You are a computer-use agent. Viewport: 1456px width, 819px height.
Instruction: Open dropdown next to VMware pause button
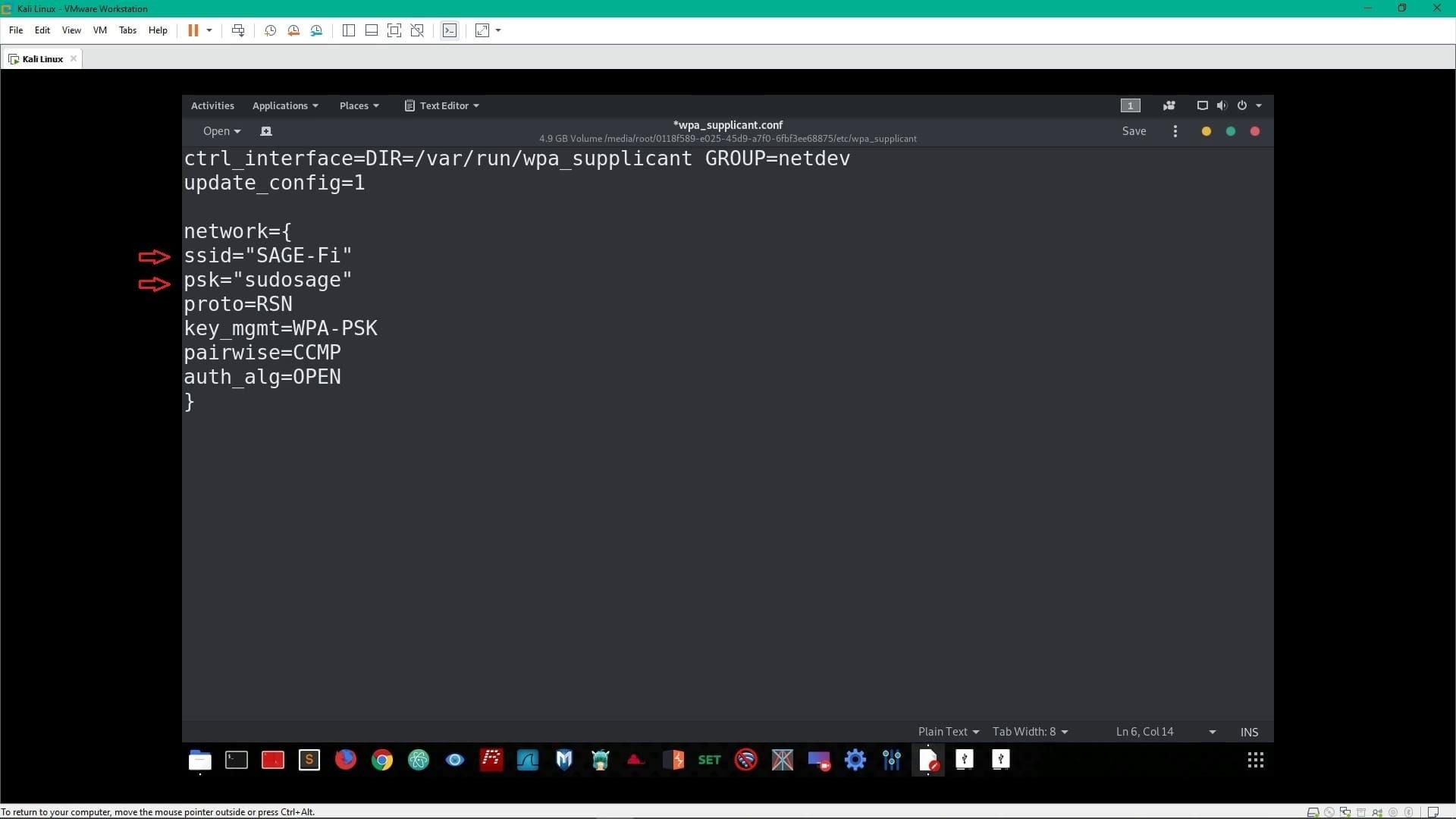coord(209,30)
